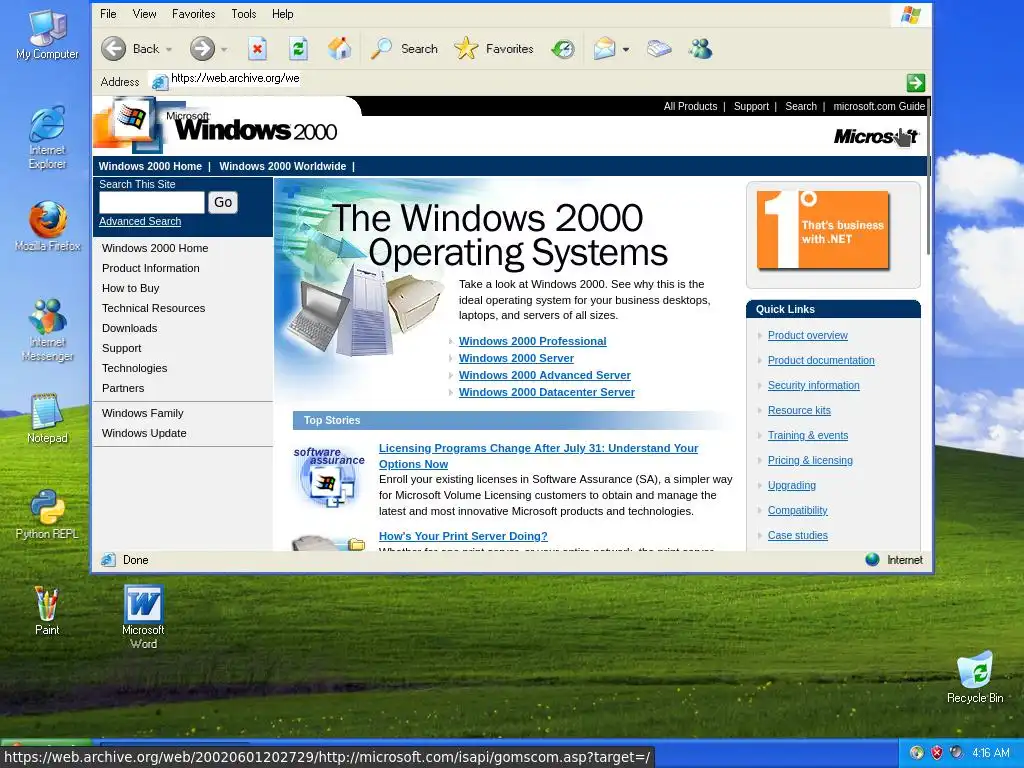Screen dimensions: 1024x768
Task: Click the Print icon in toolbar
Action: [x=659, y=49]
